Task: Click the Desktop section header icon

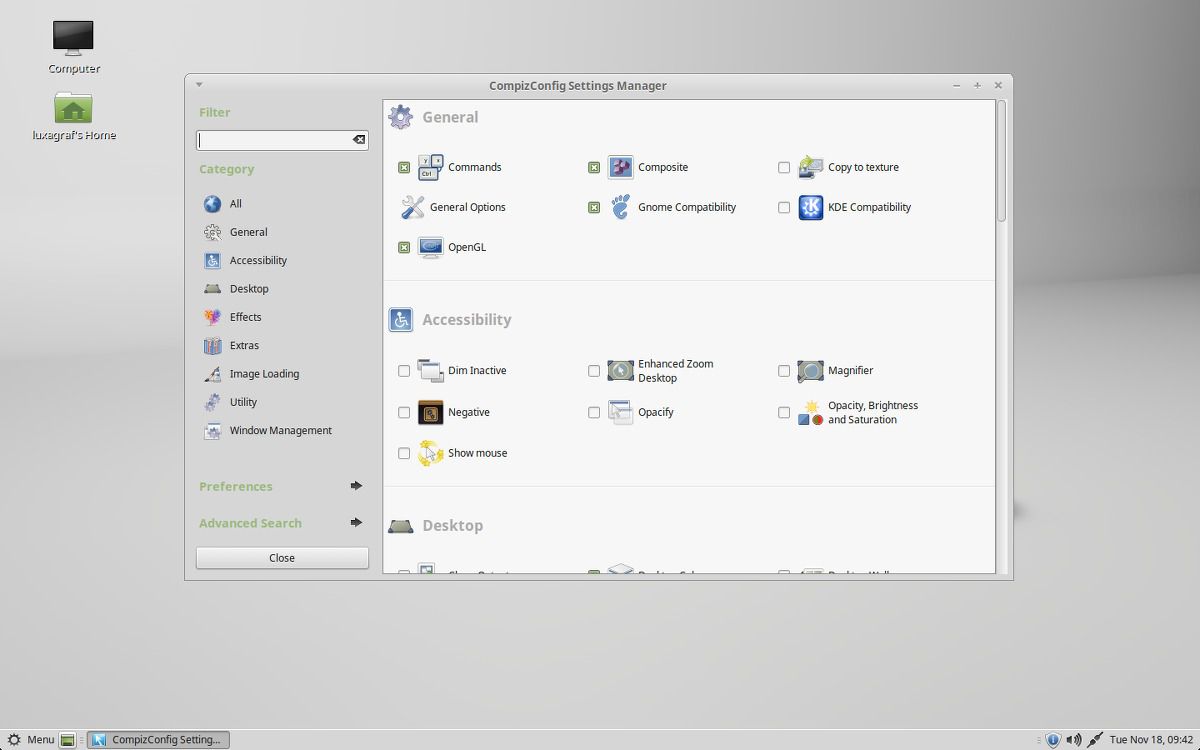Action: [400, 526]
